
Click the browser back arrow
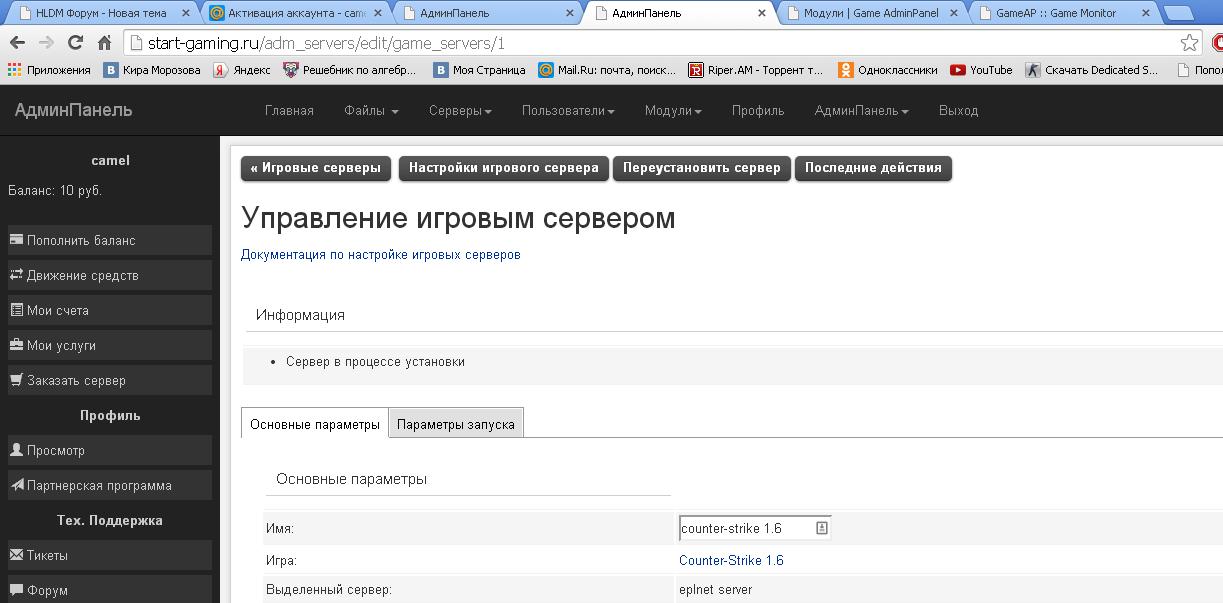17,43
